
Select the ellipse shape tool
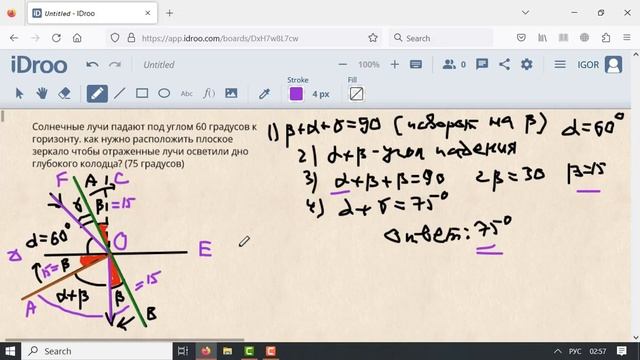(x=164, y=94)
